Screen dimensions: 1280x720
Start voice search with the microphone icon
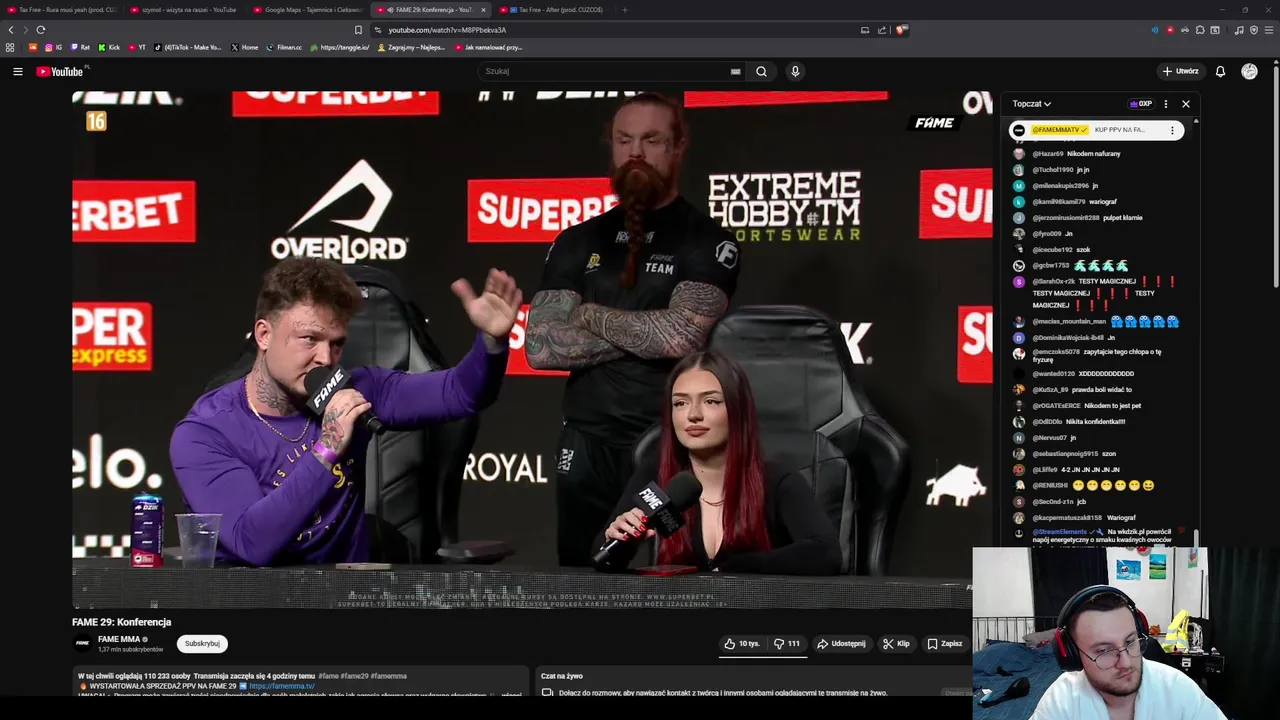click(795, 71)
